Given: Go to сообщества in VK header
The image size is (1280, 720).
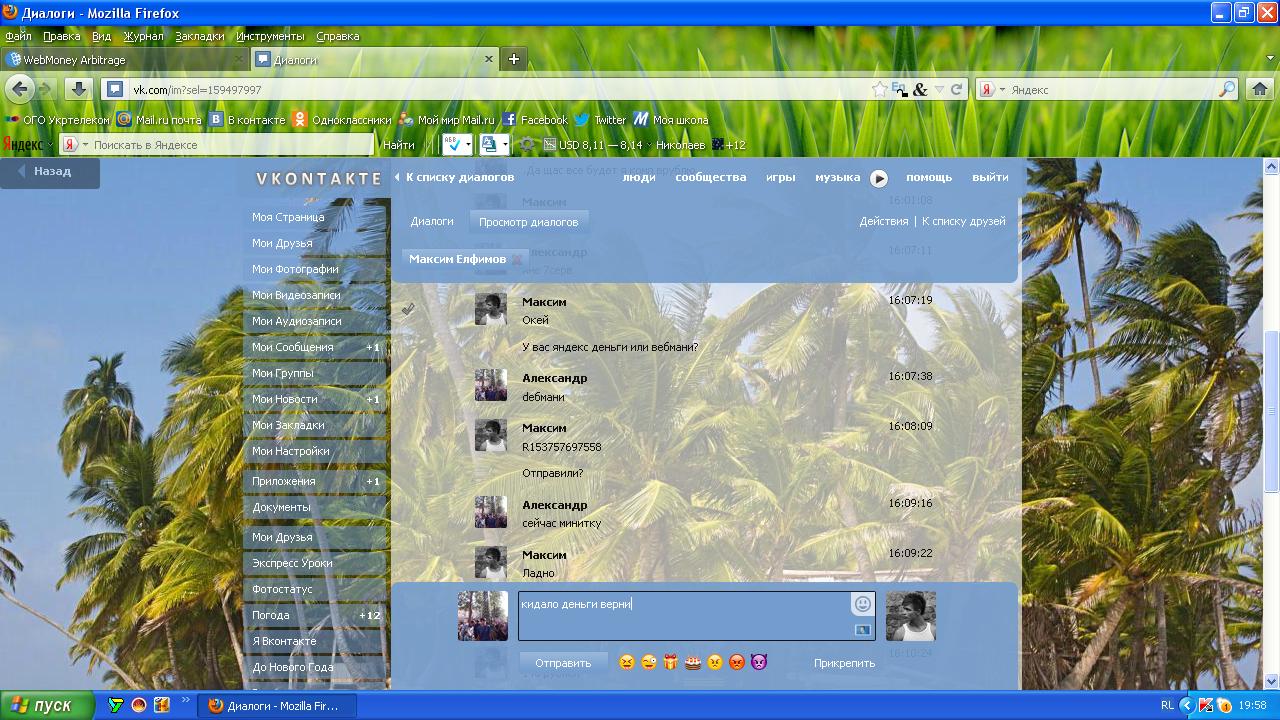Looking at the screenshot, I should tap(710, 177).
